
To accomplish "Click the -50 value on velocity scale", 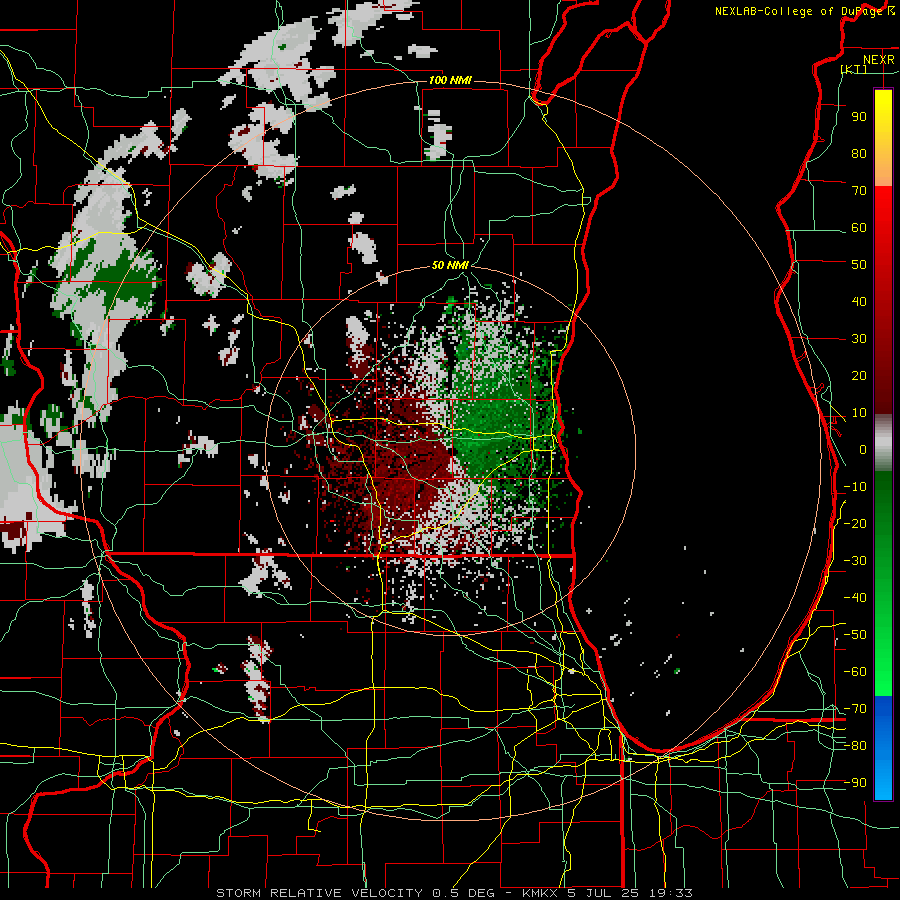I will [855, 635].
